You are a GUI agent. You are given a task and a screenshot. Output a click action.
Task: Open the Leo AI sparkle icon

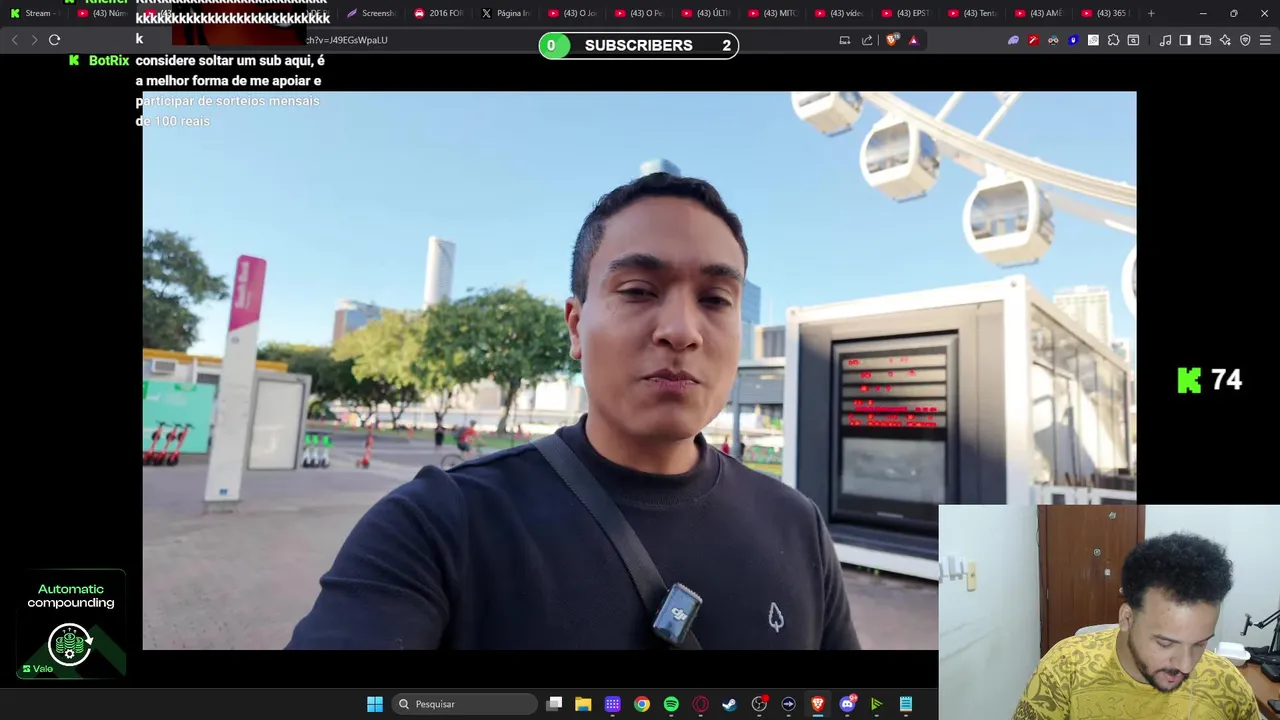pos(1225,40)
